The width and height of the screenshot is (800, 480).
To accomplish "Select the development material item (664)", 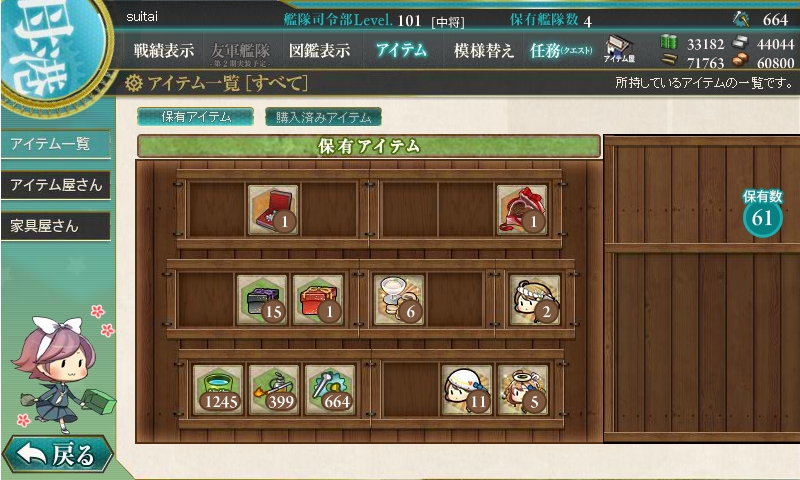I will click(x=330, y=390).
